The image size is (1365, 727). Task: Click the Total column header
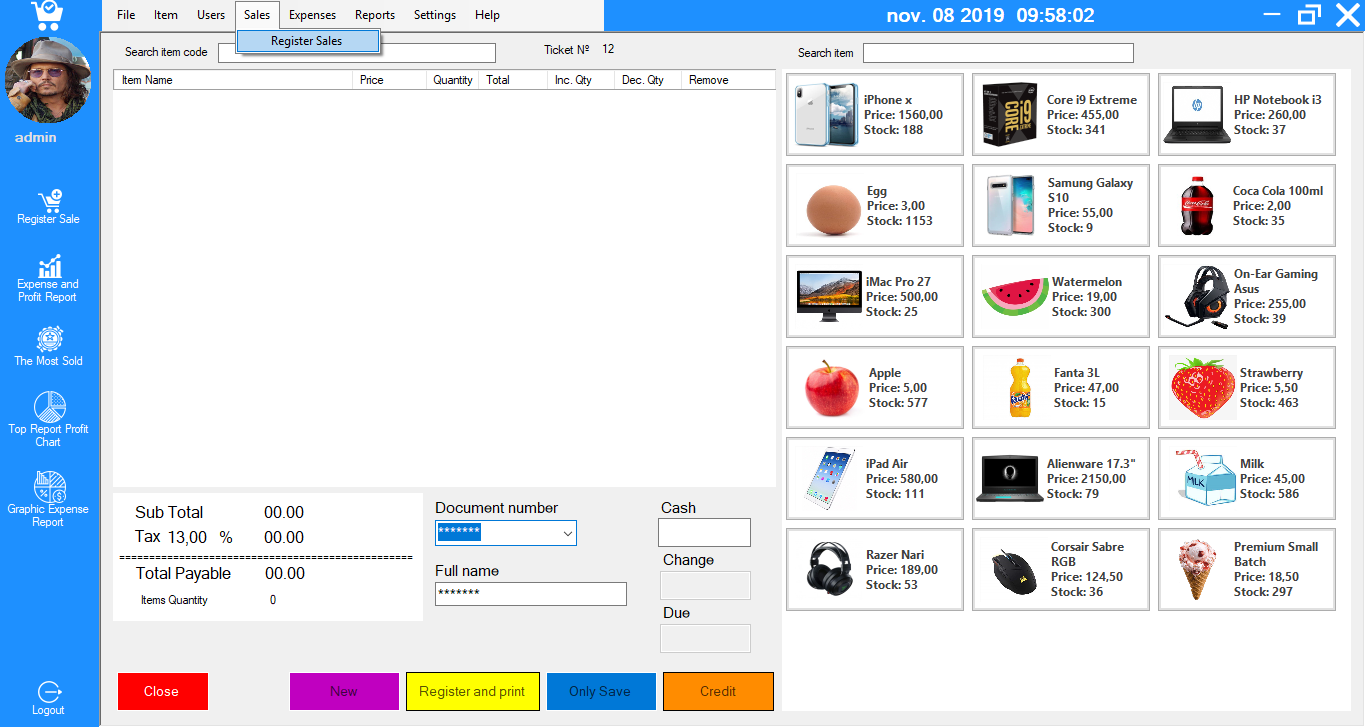click(514, 80)
